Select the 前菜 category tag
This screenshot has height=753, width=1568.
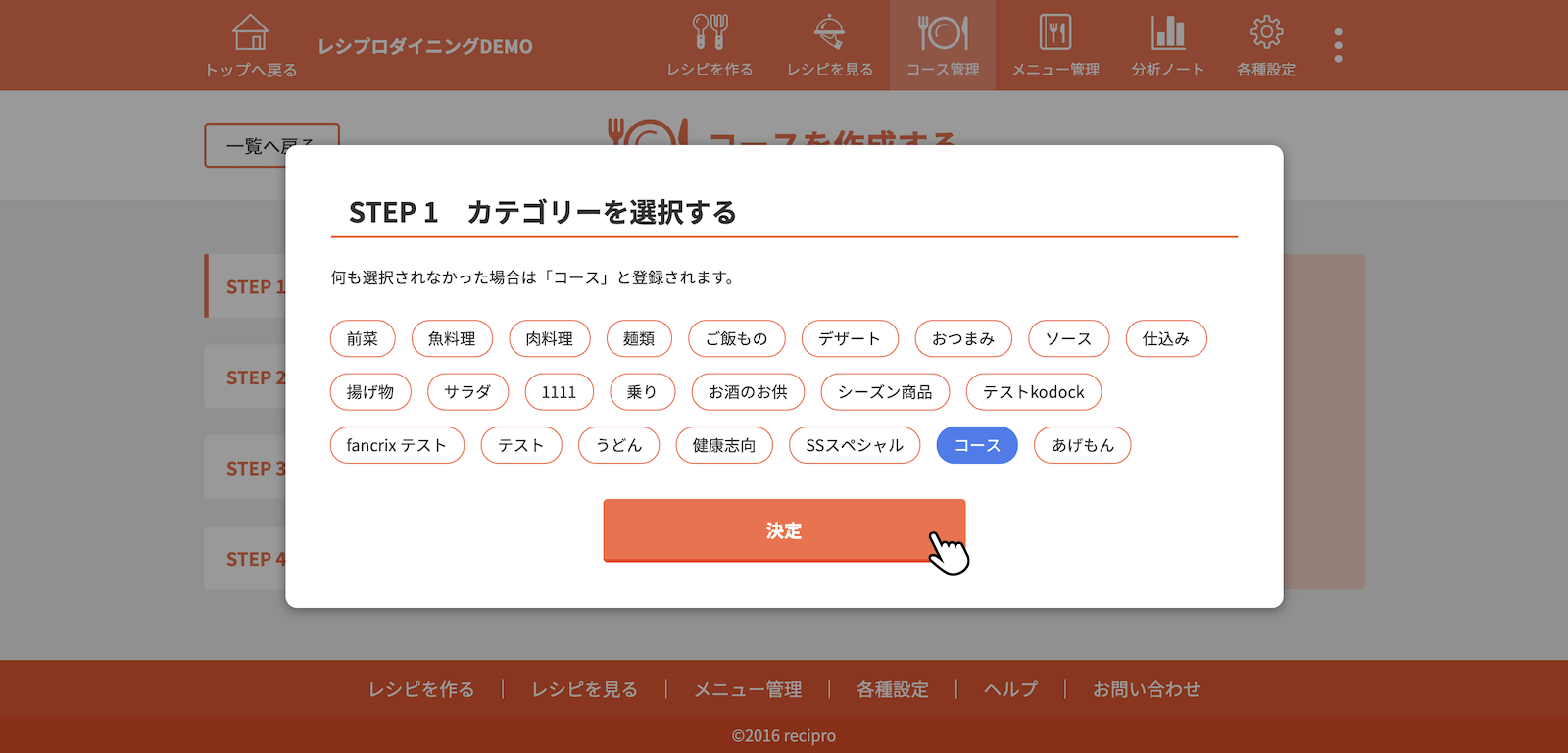(362, 338)
